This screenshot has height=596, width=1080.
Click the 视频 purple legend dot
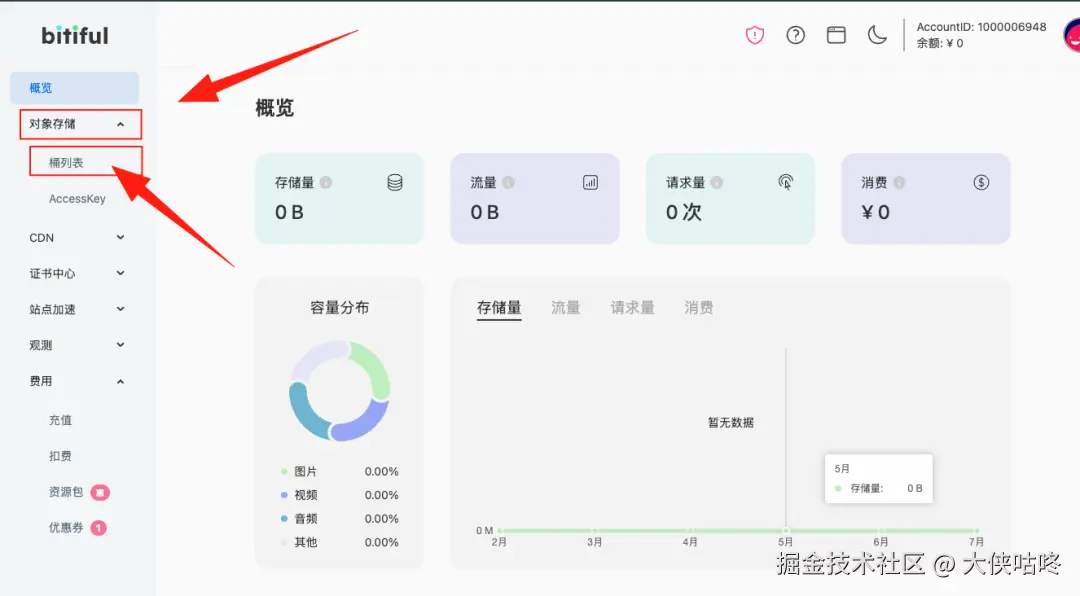[284, 495]
